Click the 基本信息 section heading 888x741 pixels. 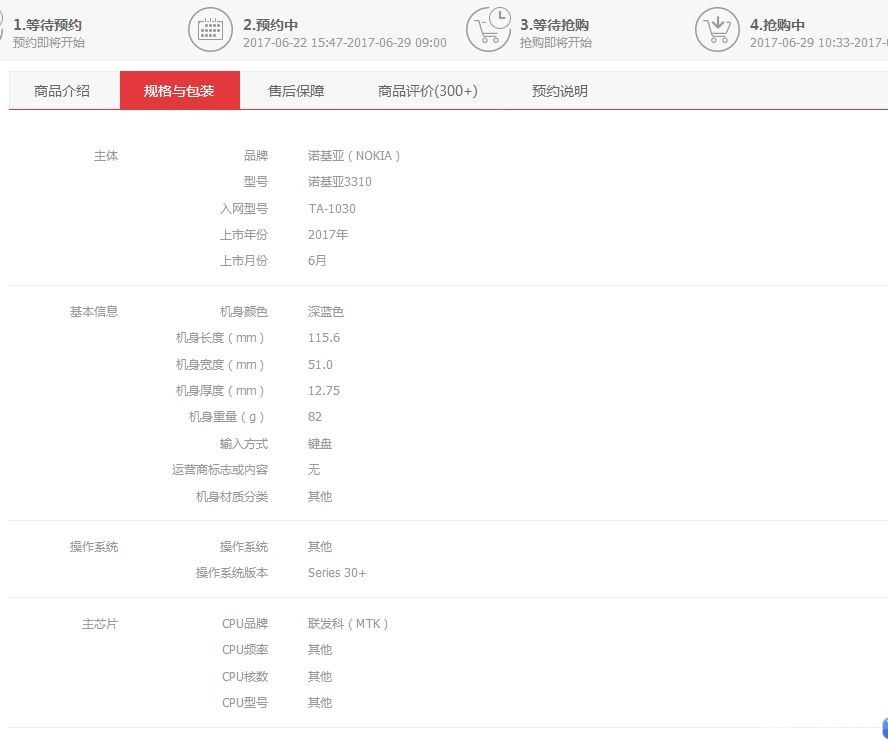(94, 312)
